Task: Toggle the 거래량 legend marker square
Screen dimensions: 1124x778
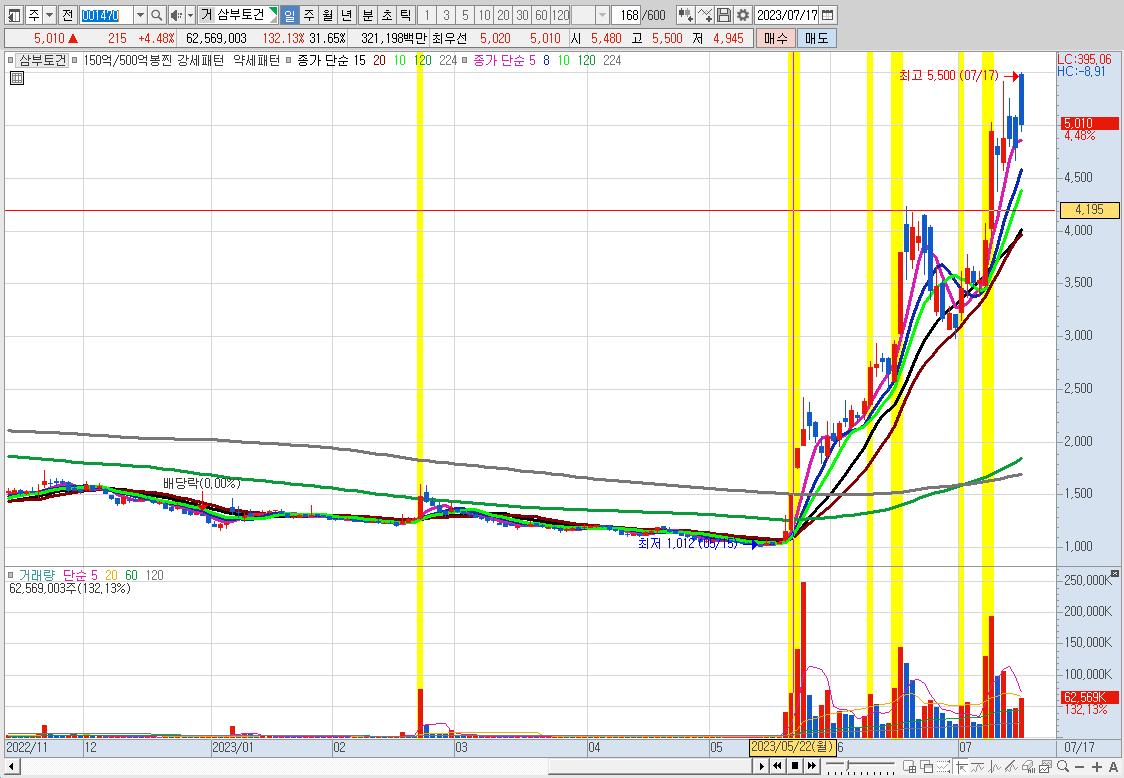Action: 11,575
